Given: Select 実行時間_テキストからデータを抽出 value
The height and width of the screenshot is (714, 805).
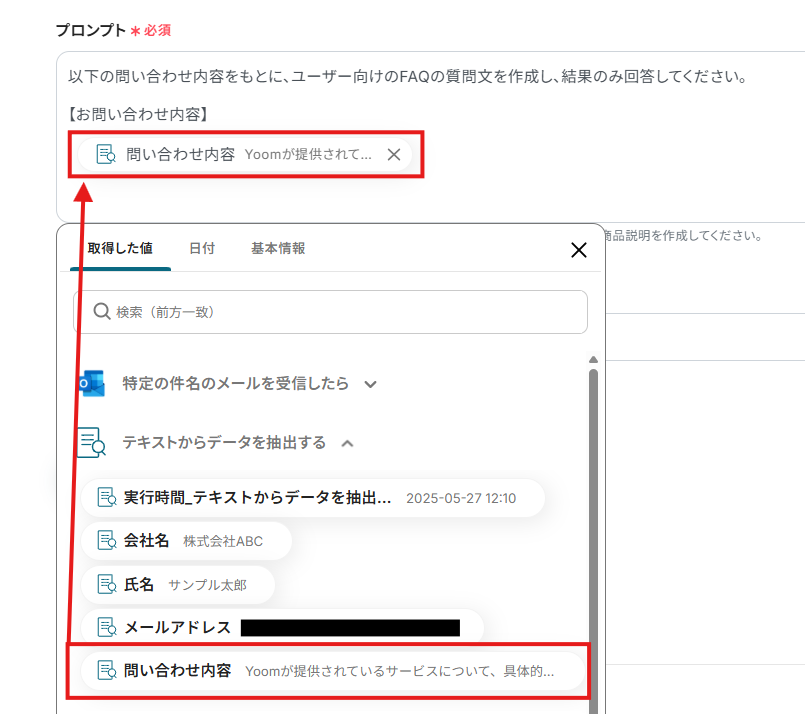Looking at the screenshot, I should [x=313, y=498].
